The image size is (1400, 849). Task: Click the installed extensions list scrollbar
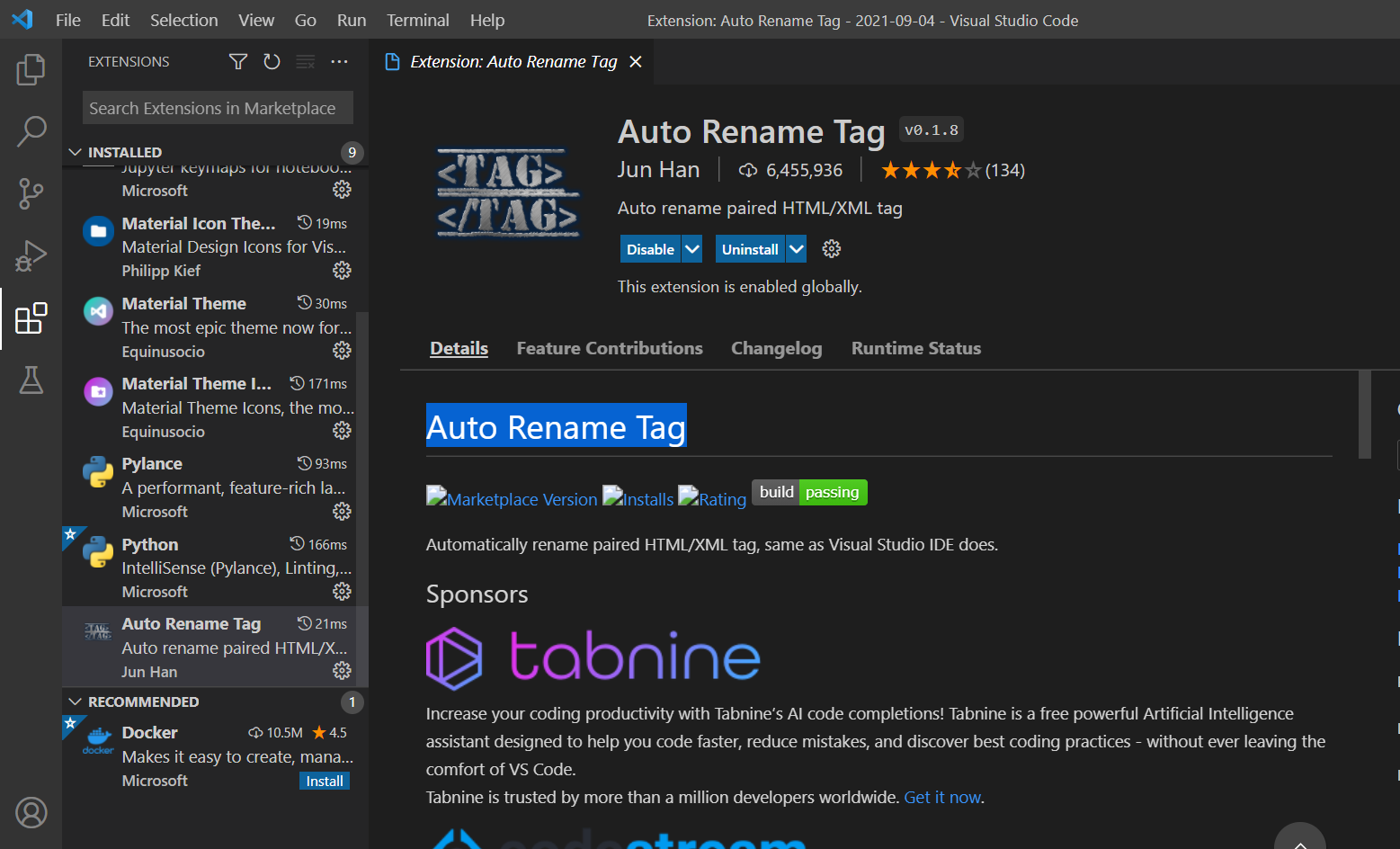(x=362, y=499)
